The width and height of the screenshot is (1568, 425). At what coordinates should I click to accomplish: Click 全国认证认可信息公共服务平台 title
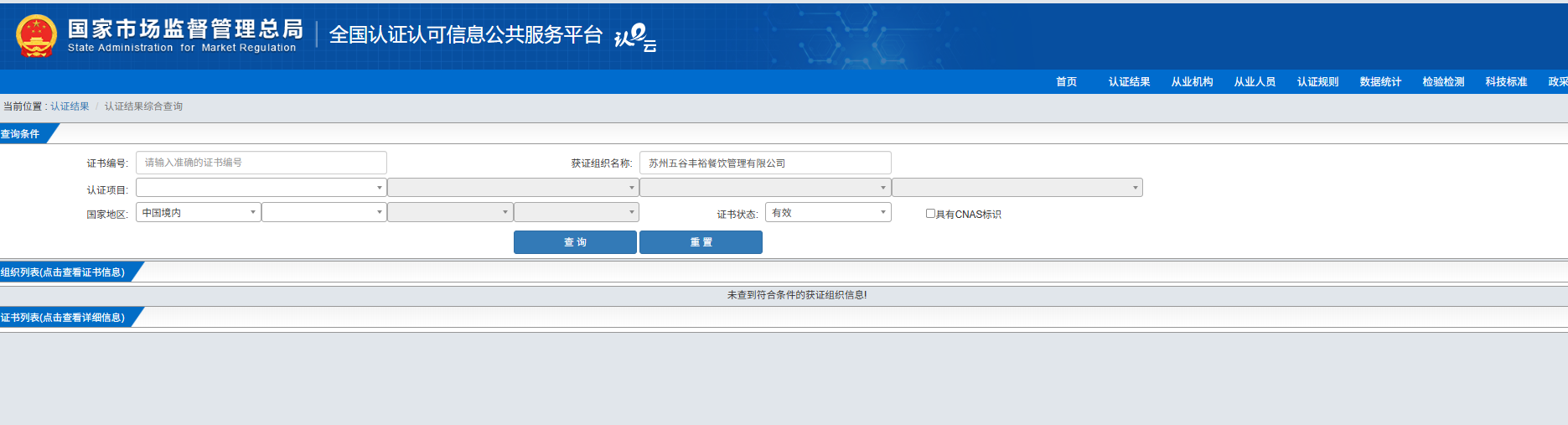pos(466,34)
